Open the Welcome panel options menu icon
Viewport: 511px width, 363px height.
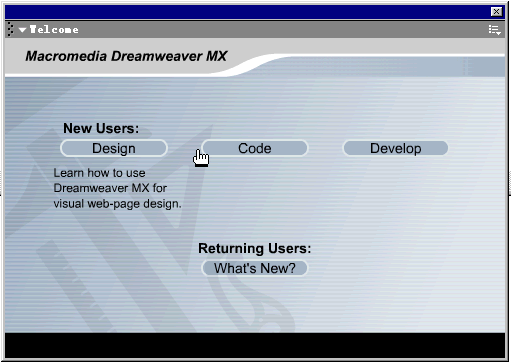click(x=494, y=30)
